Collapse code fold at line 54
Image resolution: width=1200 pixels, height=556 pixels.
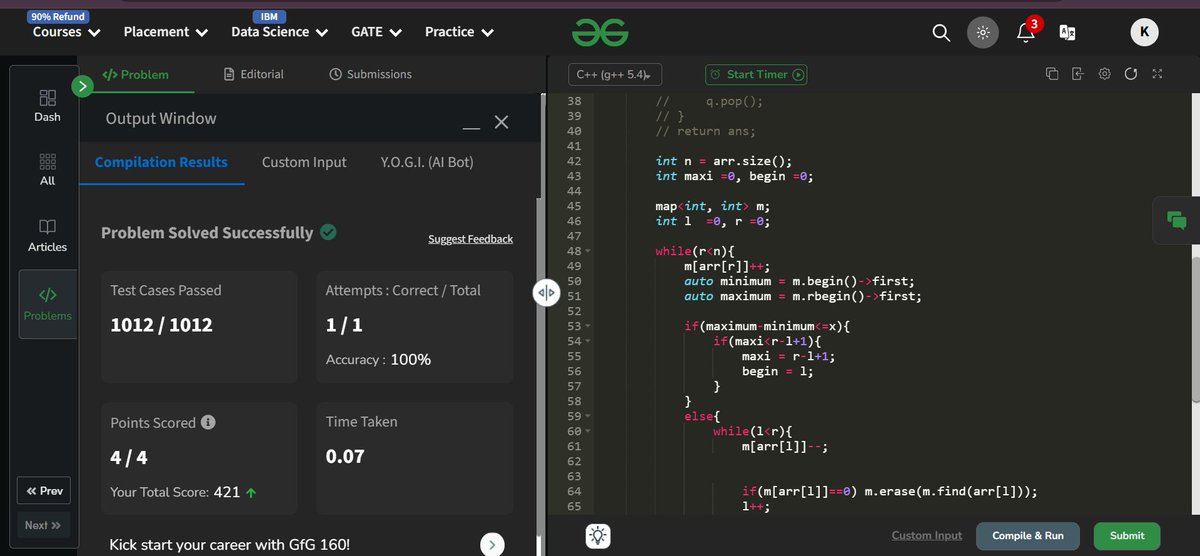pos(588,341)
